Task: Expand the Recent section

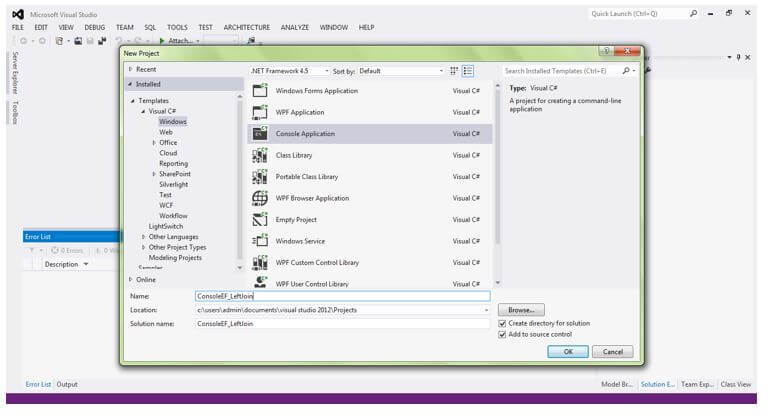Action: [131, 70]
